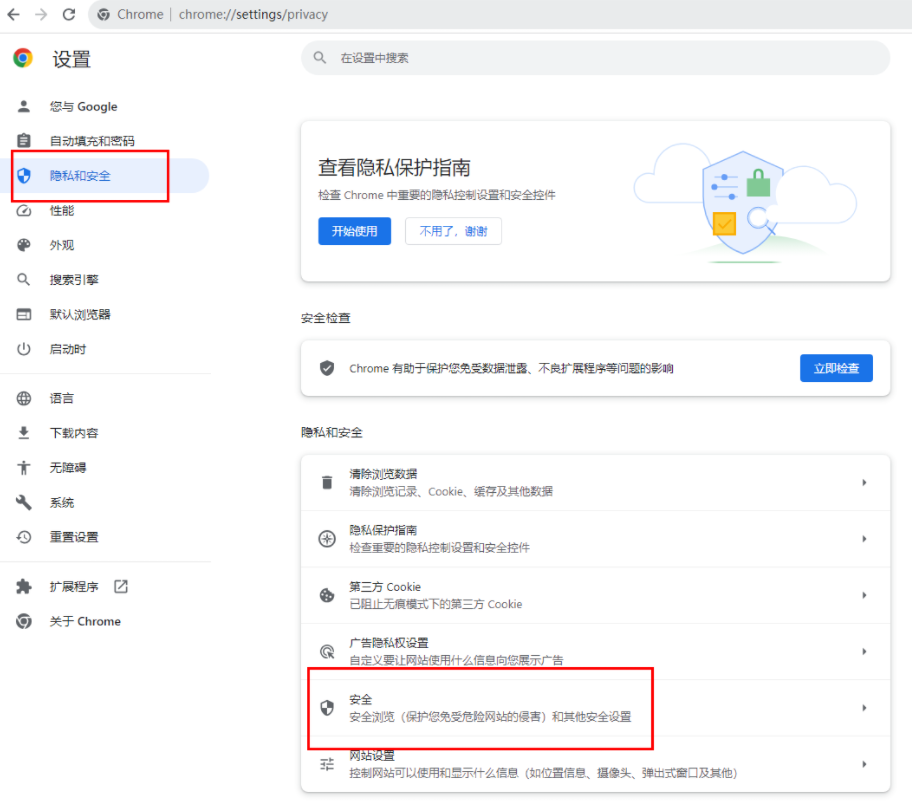Click the Chrome site info icon in the address bar

click(x=104, y=14)
